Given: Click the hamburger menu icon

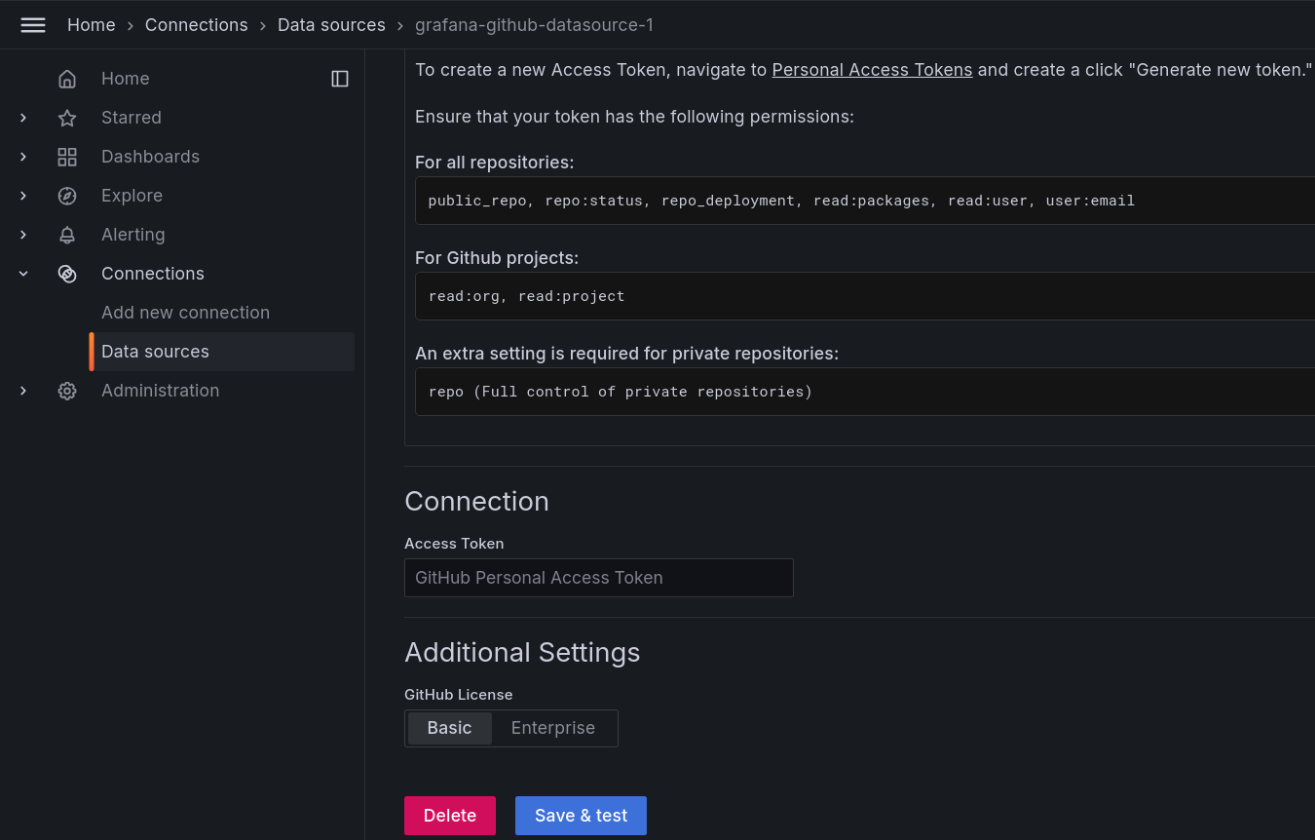Looking at the screenshot, I should click(33, 25).
